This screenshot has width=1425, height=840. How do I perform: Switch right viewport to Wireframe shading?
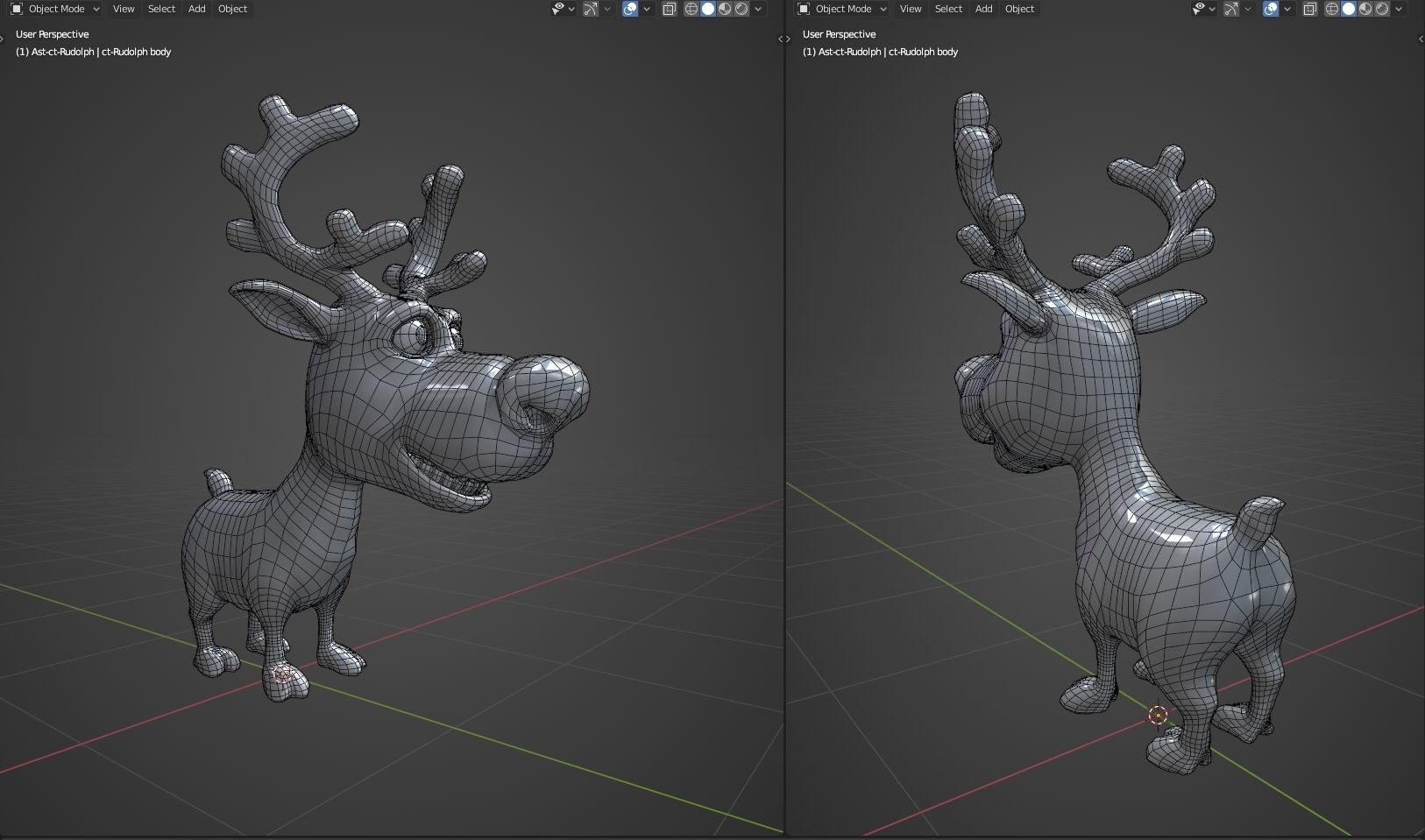pos(1331,9)
